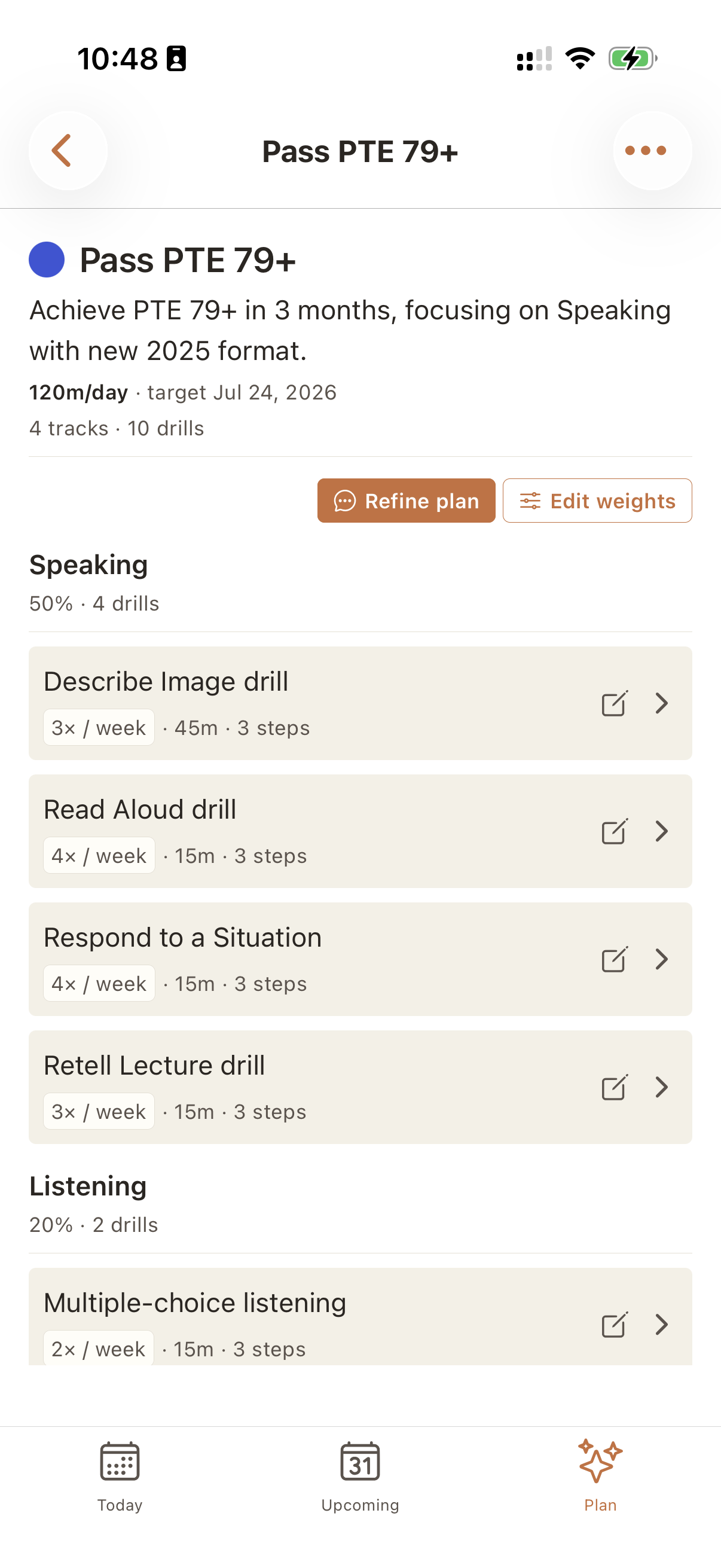721x1568 pixels.
Task: Open Retell Lecture drill chevron
Action: click(x=662, y=1087)
